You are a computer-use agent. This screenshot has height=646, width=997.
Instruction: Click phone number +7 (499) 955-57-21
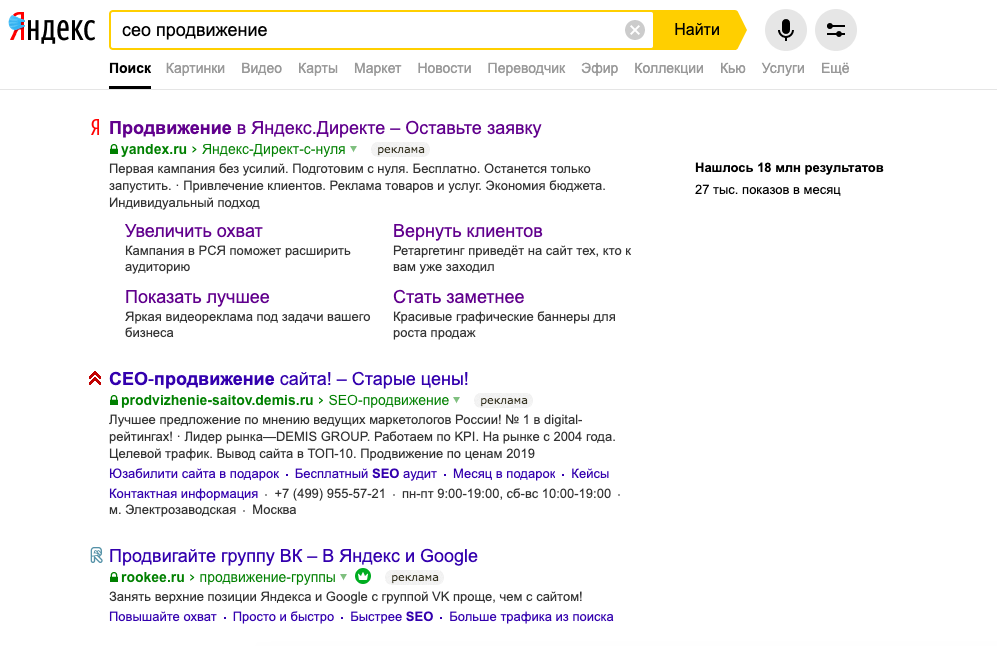[x=330, y=494]
